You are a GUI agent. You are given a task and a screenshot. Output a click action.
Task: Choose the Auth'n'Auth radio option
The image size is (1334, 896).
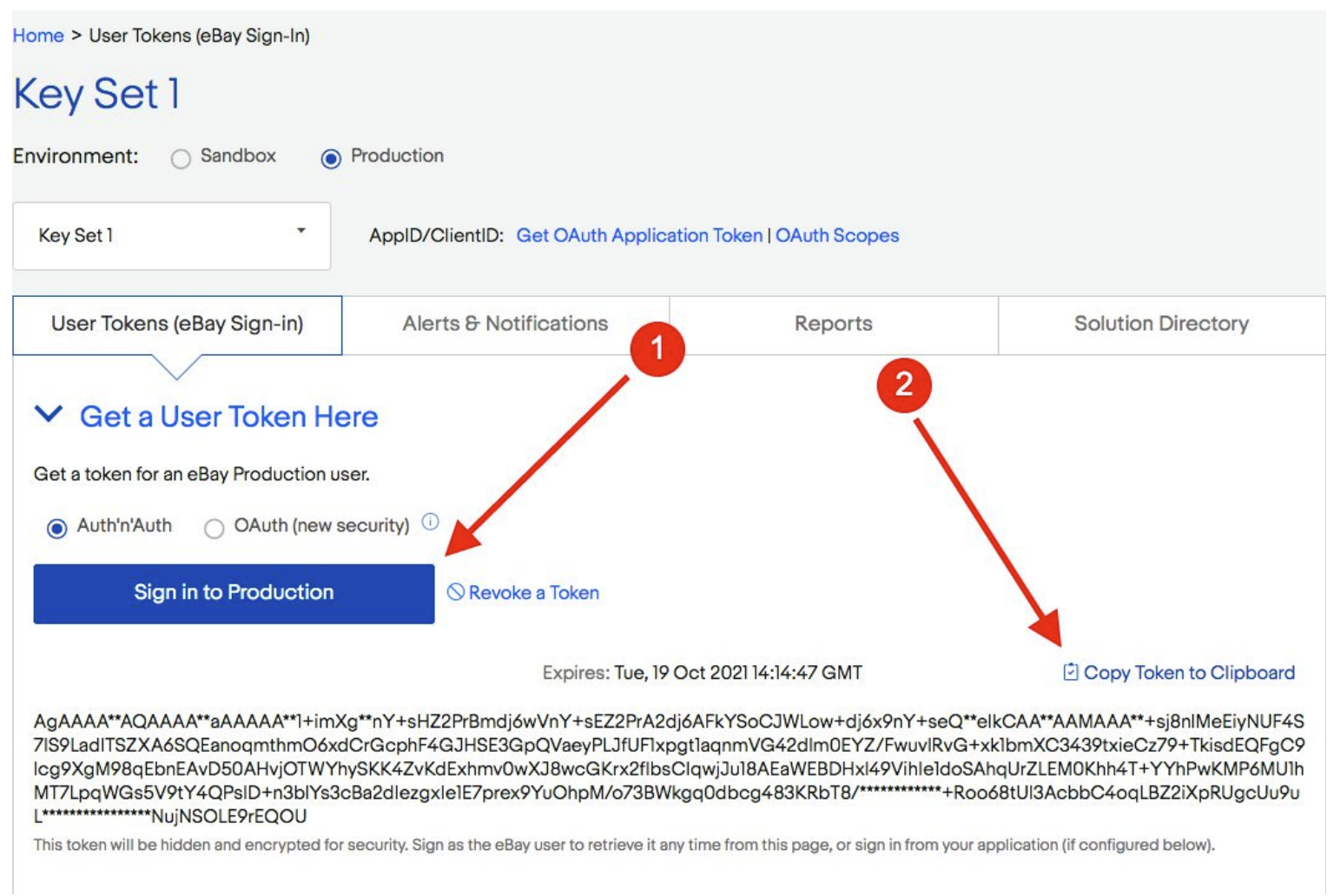coord(57,528)
